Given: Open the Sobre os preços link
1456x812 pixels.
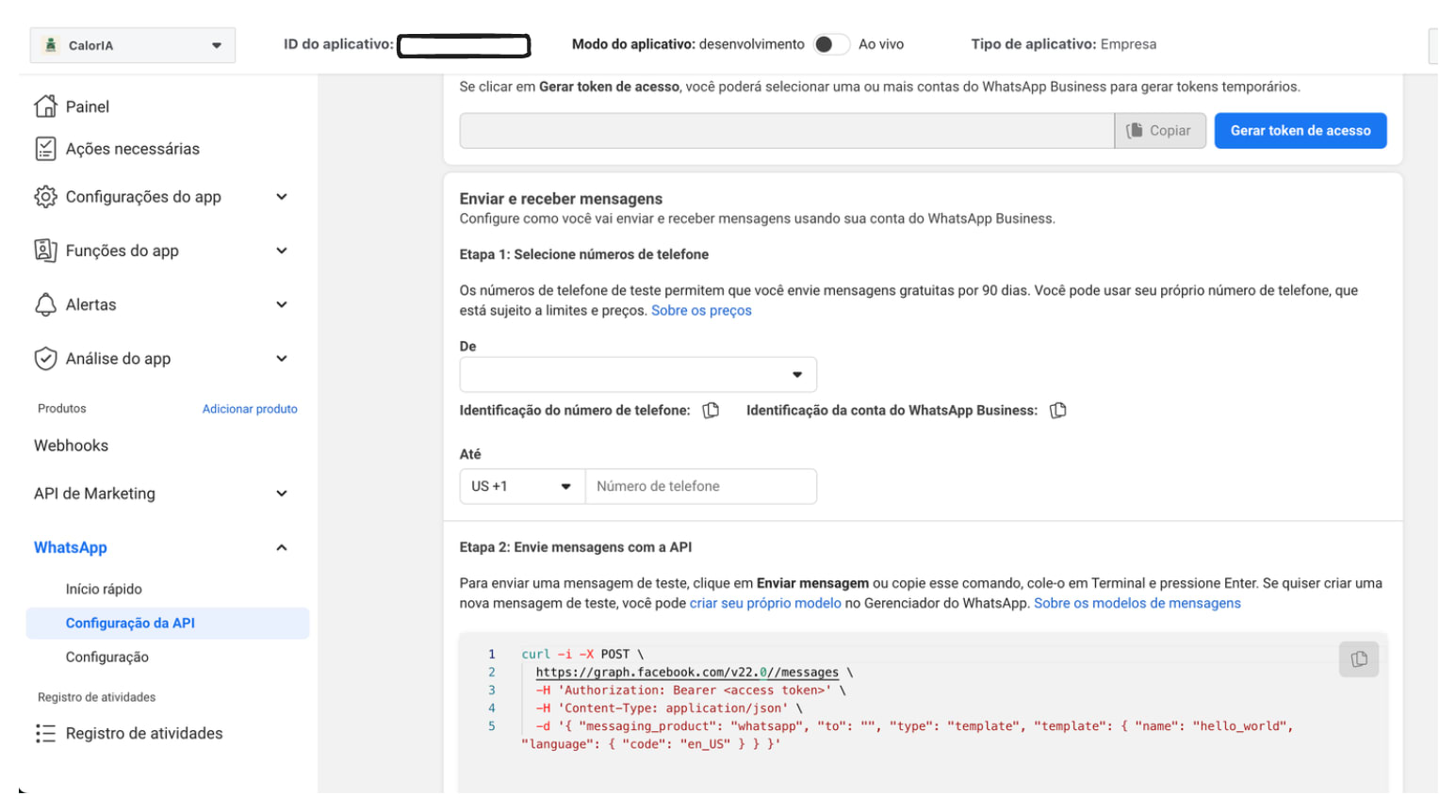Looking at the screenshot, I should (x=701, y=311).
